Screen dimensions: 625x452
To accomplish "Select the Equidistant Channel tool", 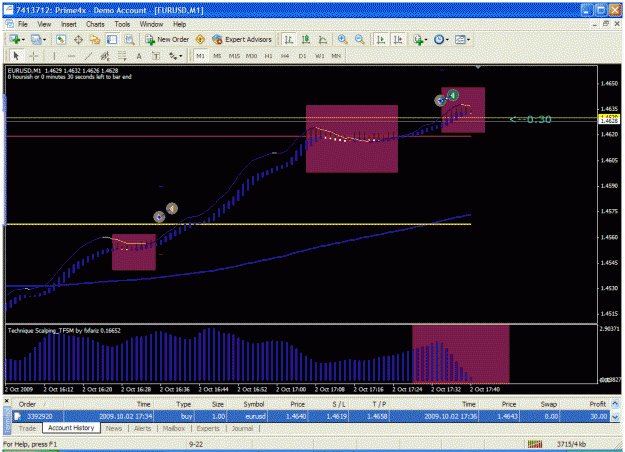I will pyautogui.click(x=105, y=56).
